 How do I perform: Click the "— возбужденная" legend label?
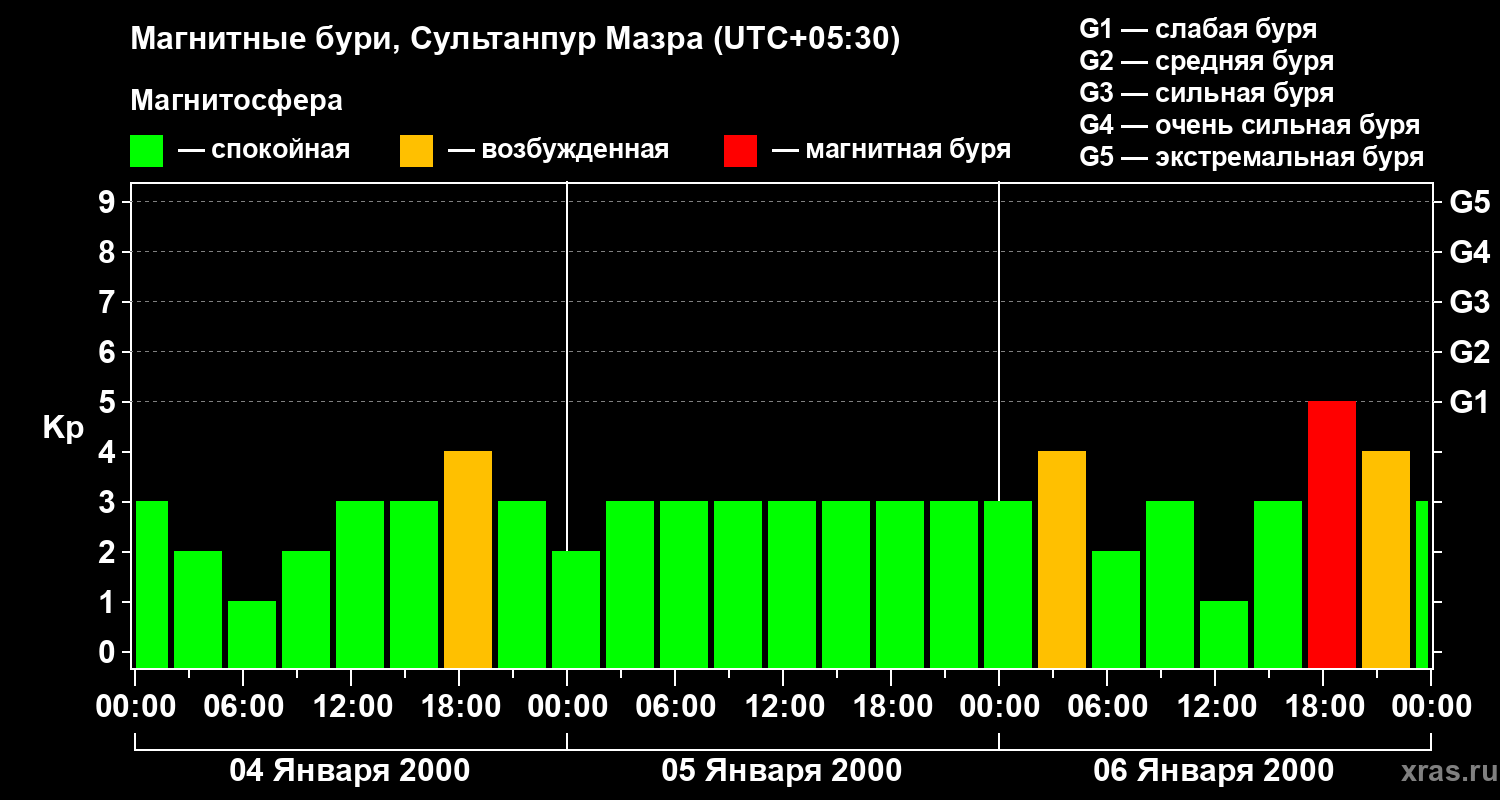pyautogui.click(x=558, y=151)
